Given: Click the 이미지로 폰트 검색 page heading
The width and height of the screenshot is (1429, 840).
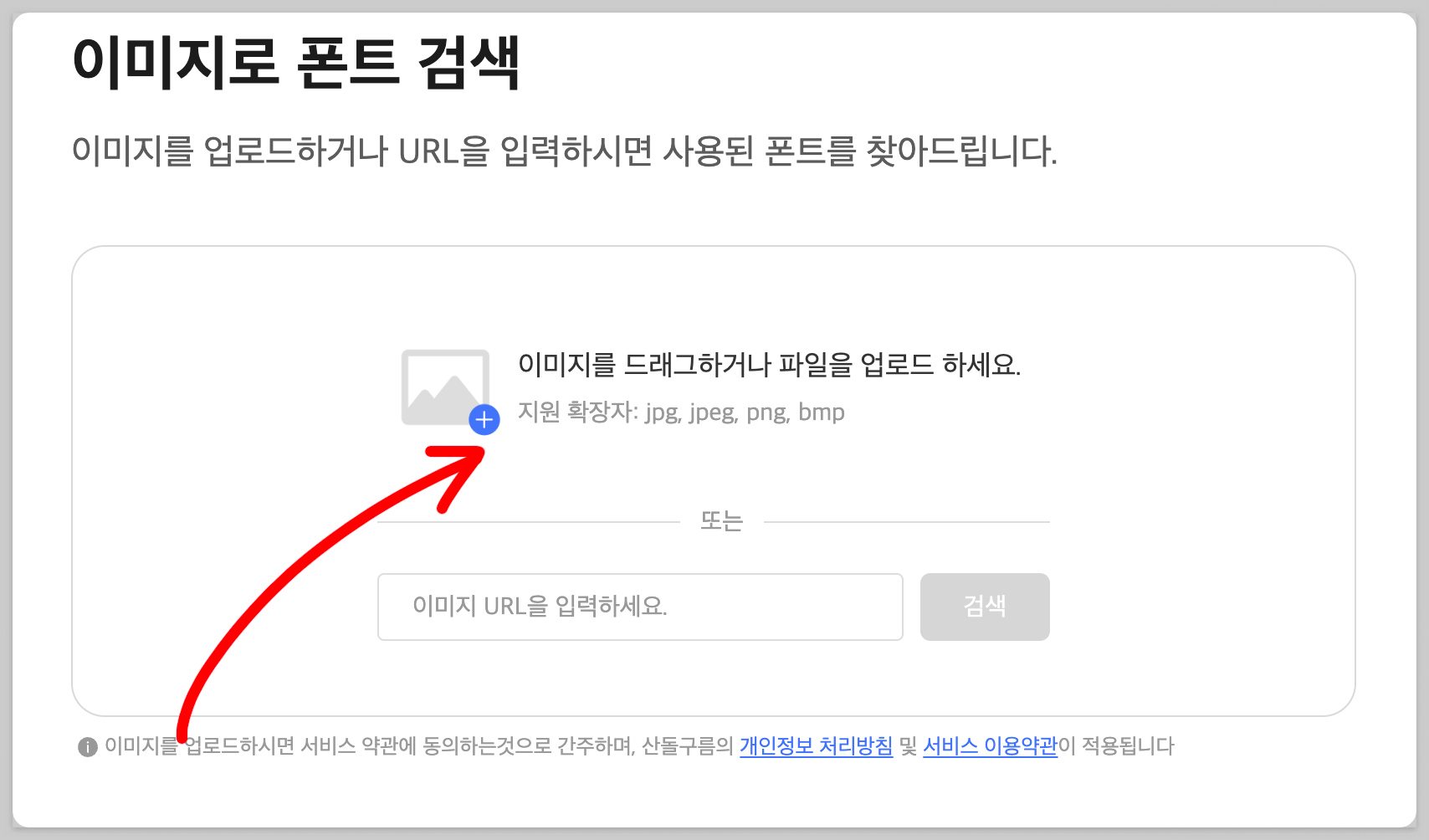Looking at the screenshot, I should tap(296, 63).
